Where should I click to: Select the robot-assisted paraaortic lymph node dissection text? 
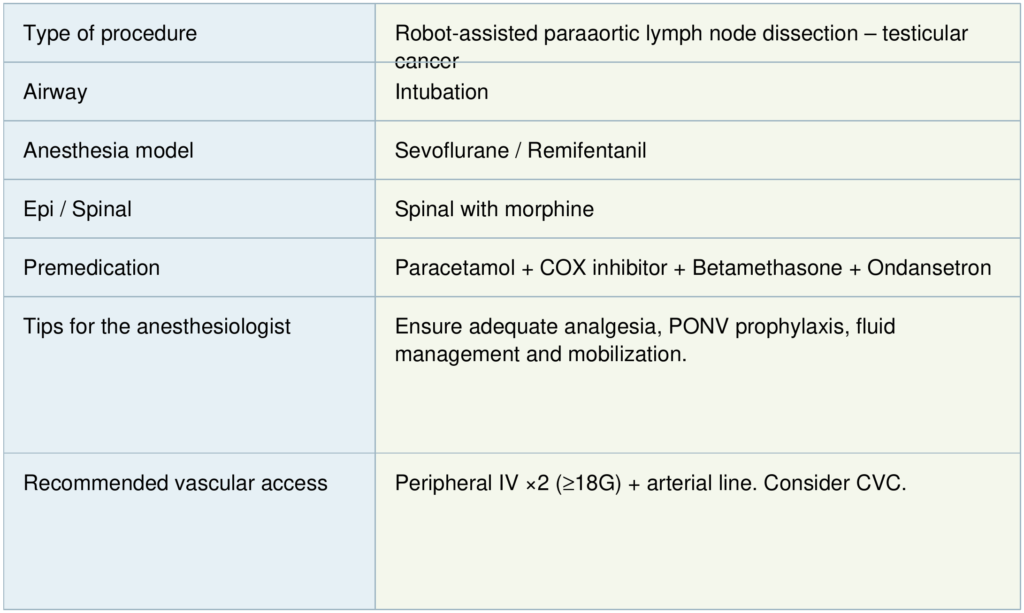tap(625, 34)
